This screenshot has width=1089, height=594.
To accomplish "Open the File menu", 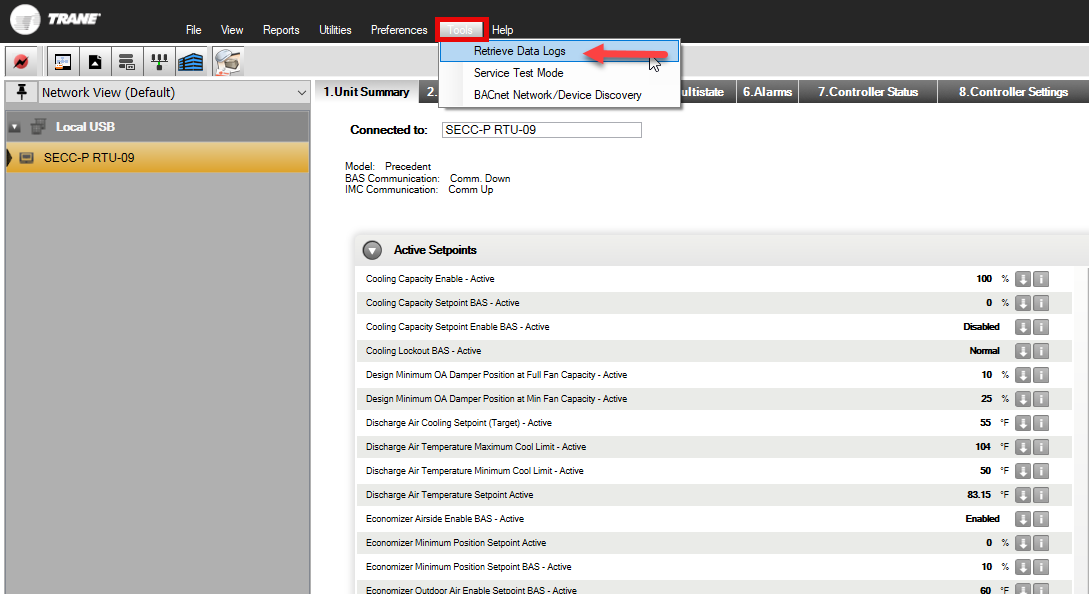I will coord(194,30).
